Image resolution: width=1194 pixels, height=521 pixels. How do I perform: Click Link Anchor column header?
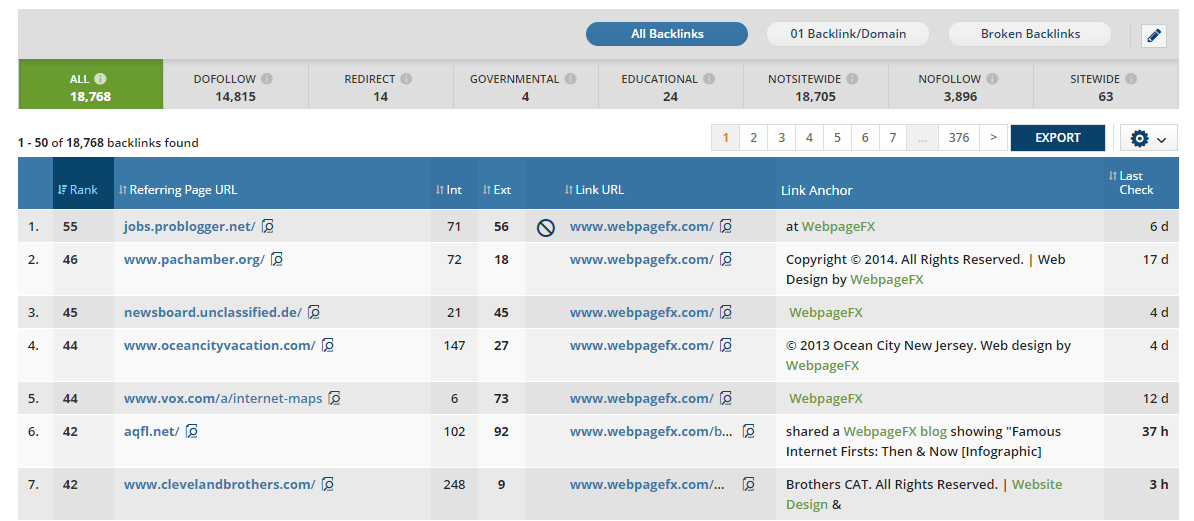click(x=816, y=190)
